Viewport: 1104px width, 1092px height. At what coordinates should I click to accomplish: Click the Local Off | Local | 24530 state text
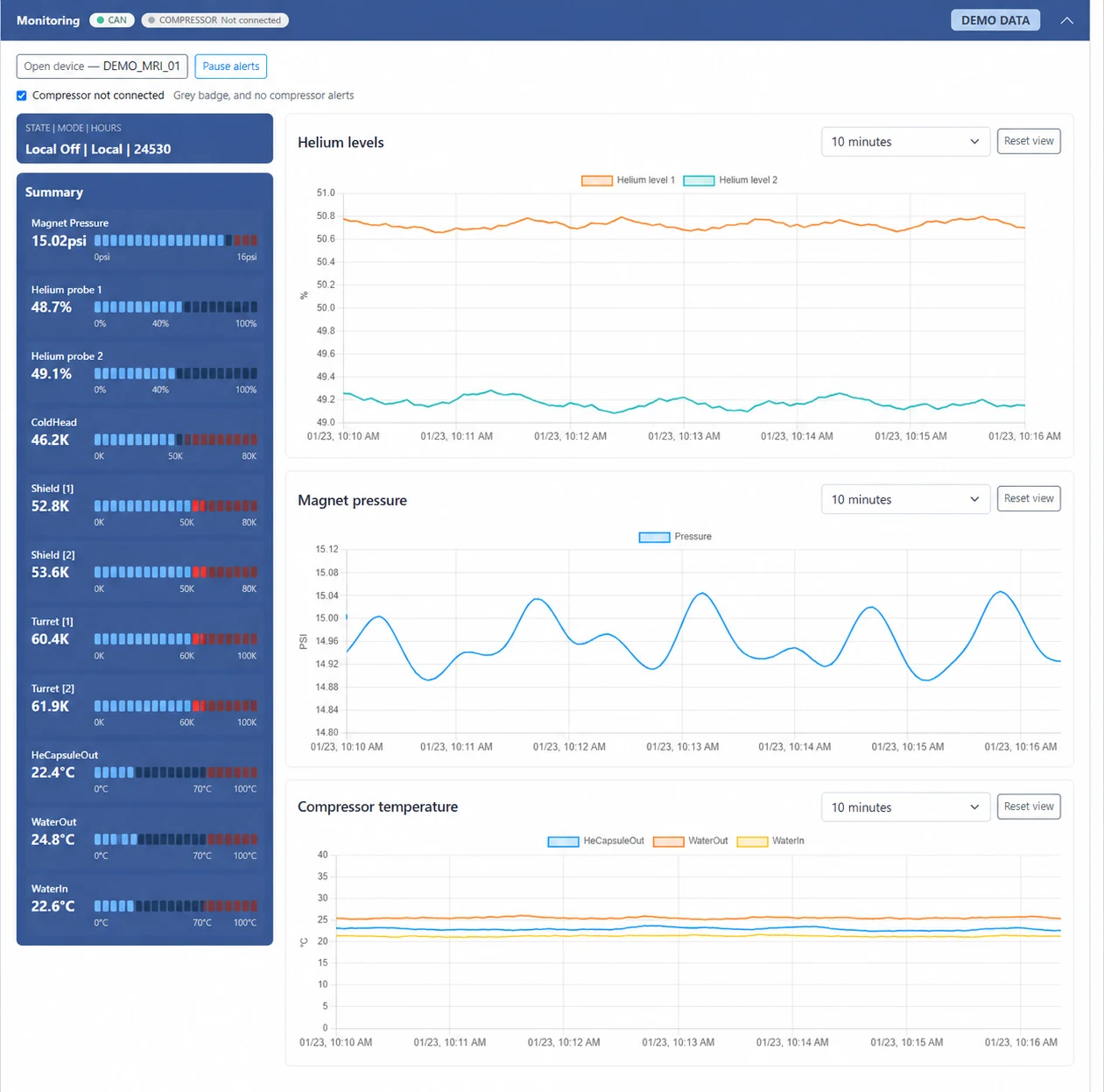[x=98, y=149]
